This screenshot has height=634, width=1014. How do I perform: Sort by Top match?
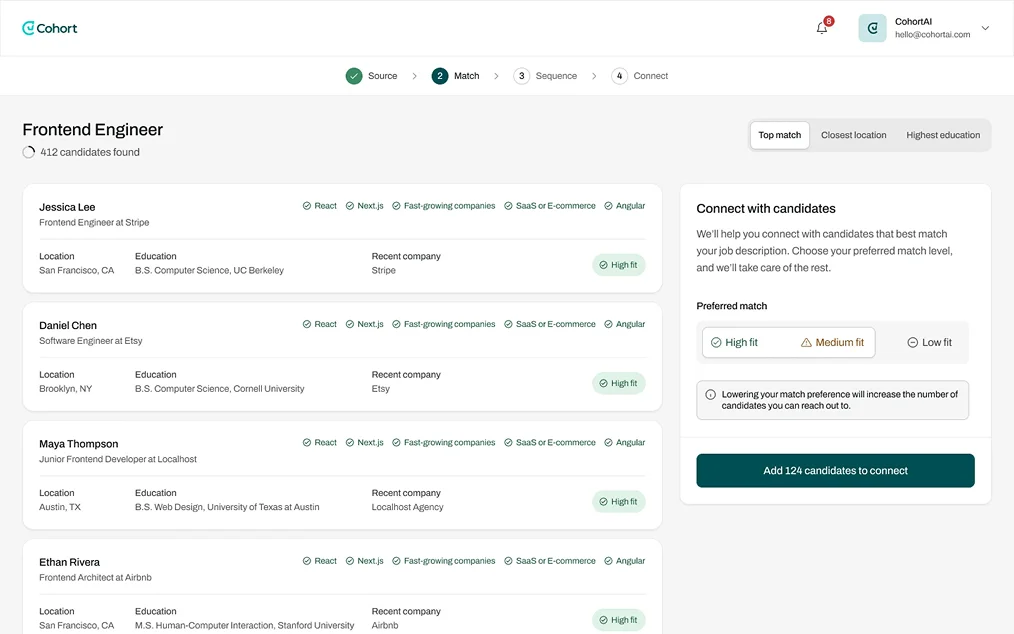[x=779, y=135]
